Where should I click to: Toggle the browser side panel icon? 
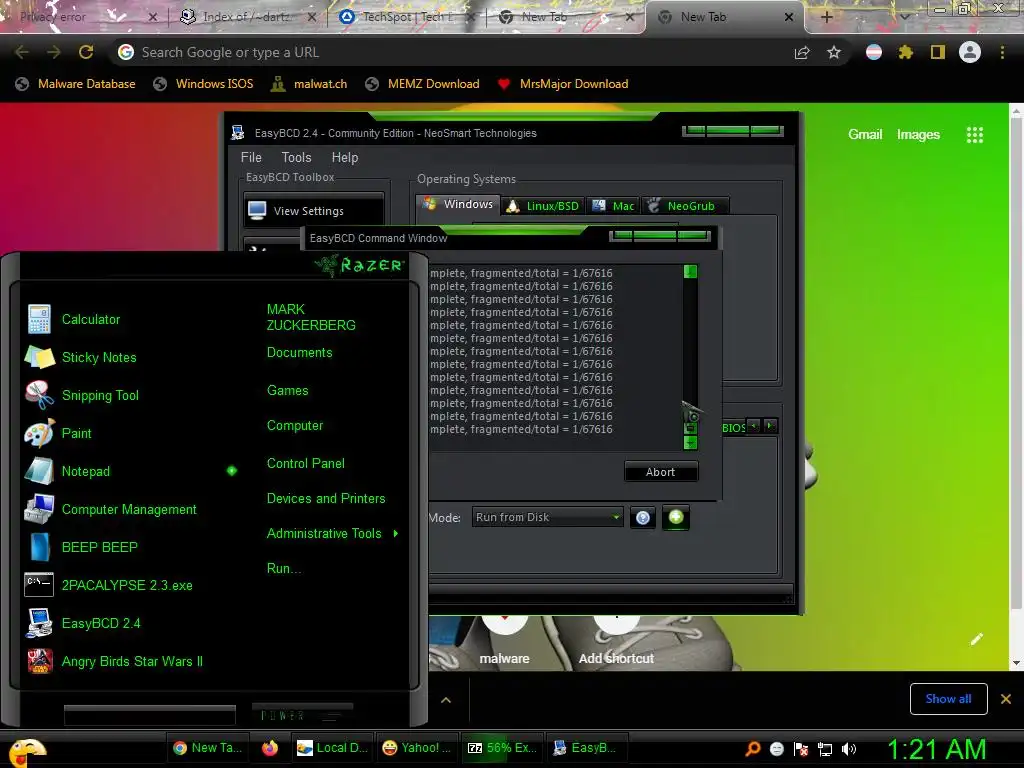click(938, 52)
